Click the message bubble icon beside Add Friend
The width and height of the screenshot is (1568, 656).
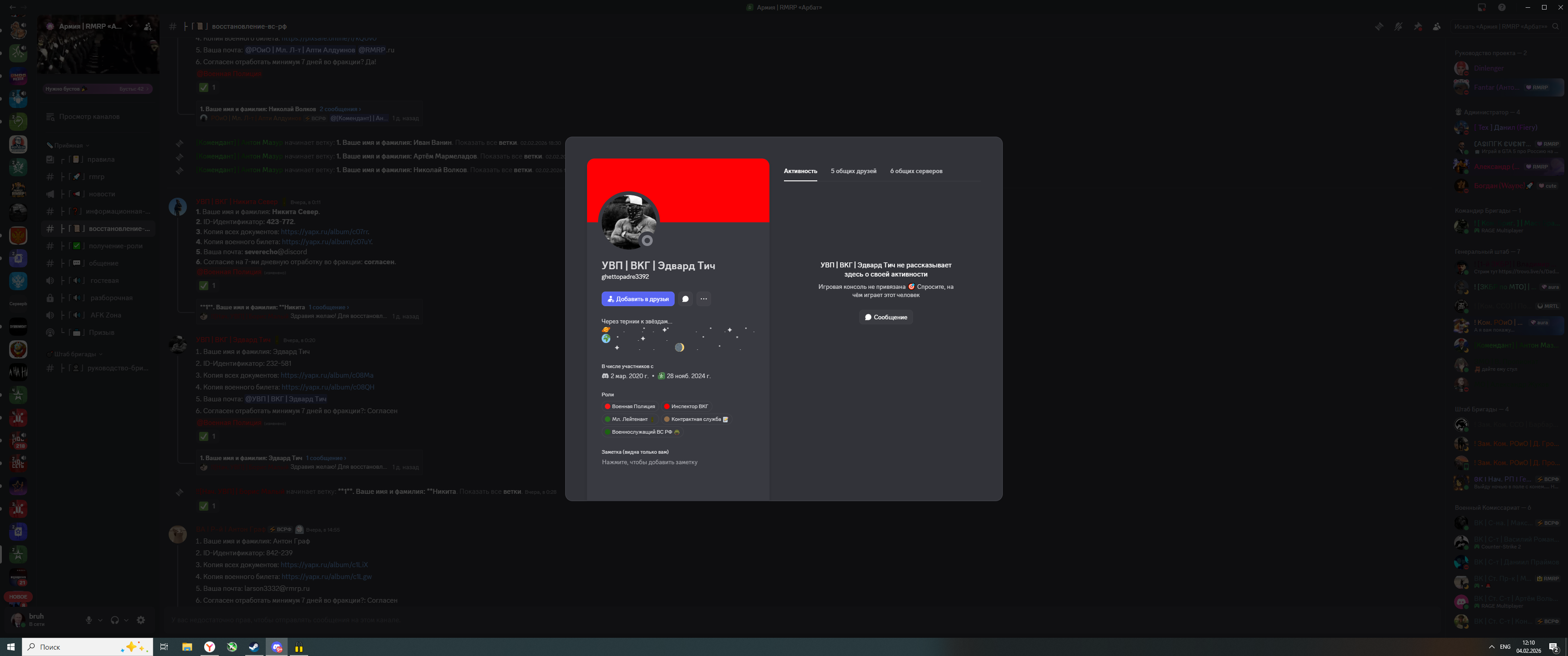coord(686,299)
